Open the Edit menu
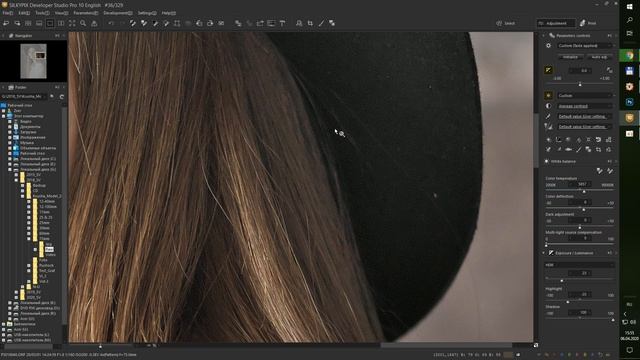The width and height of the screenshot is (640, 360). 24,13
